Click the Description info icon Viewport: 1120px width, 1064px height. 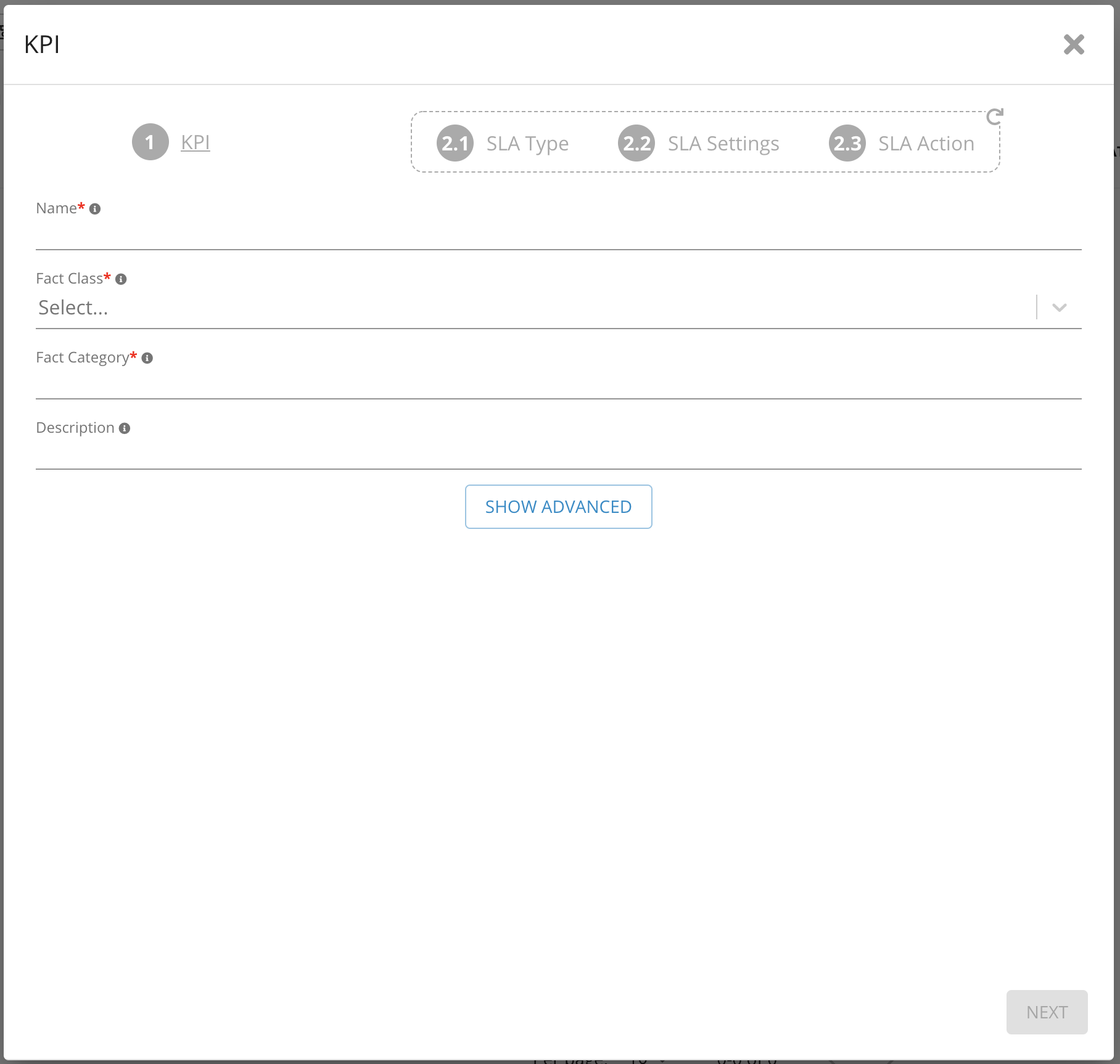pyautogui.click(x=125, y=428)
